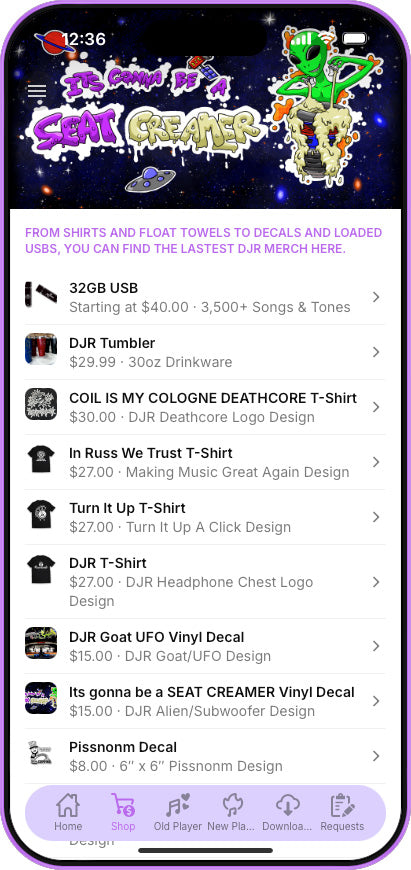The height and width of the screenshot is (870, 411).
Task: Open In Russ We Trust T-Shirt listing
Action: pyautogui.click(x=205, y=462)
